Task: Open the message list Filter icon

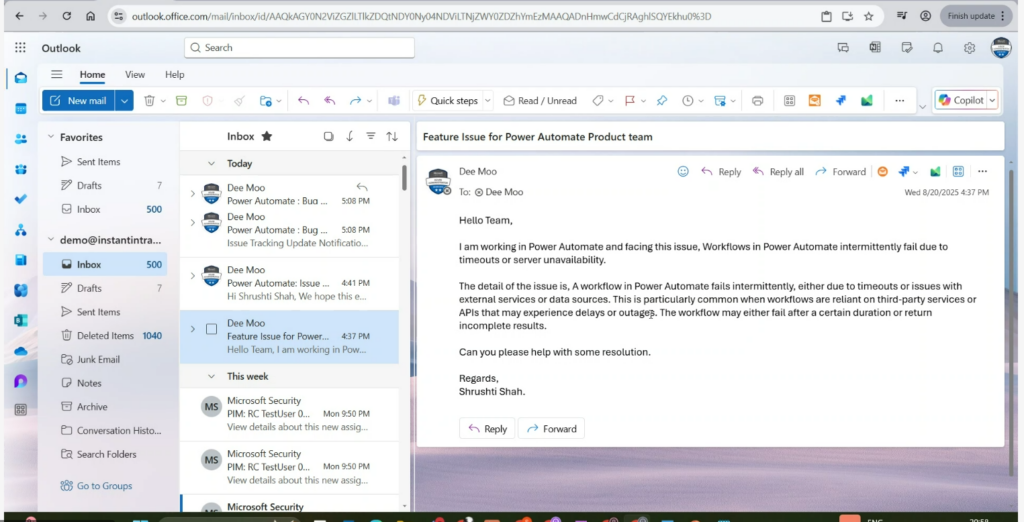Action: point(370,136)
